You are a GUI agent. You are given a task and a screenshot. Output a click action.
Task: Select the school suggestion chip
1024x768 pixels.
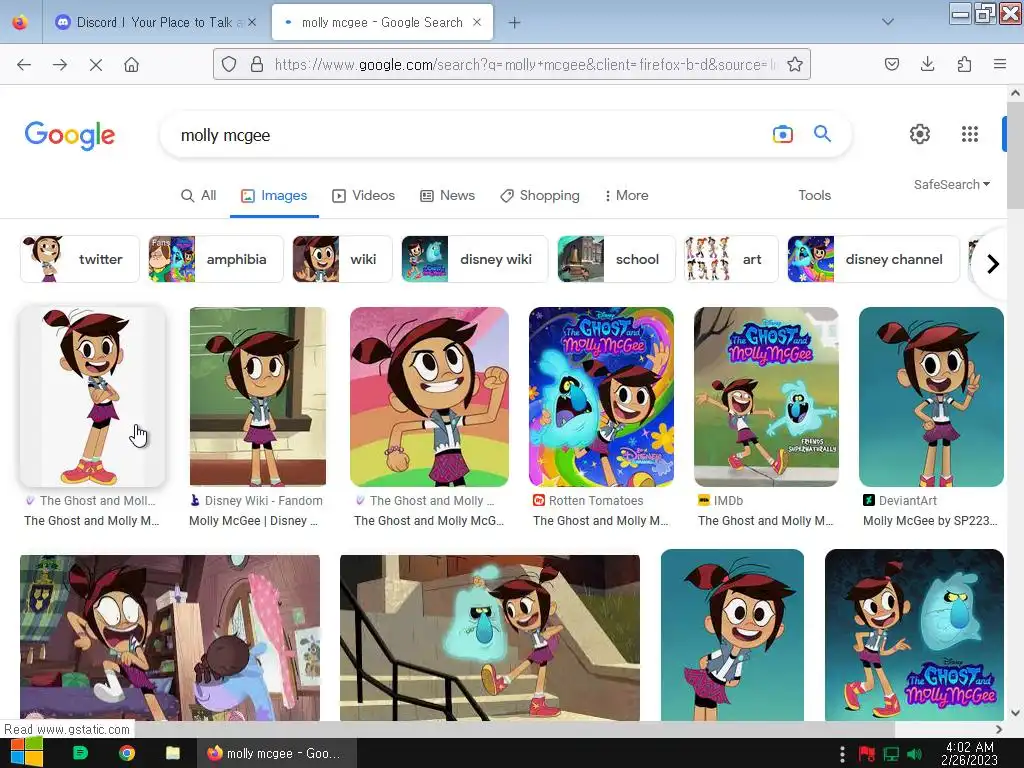(x=616, y=259)
